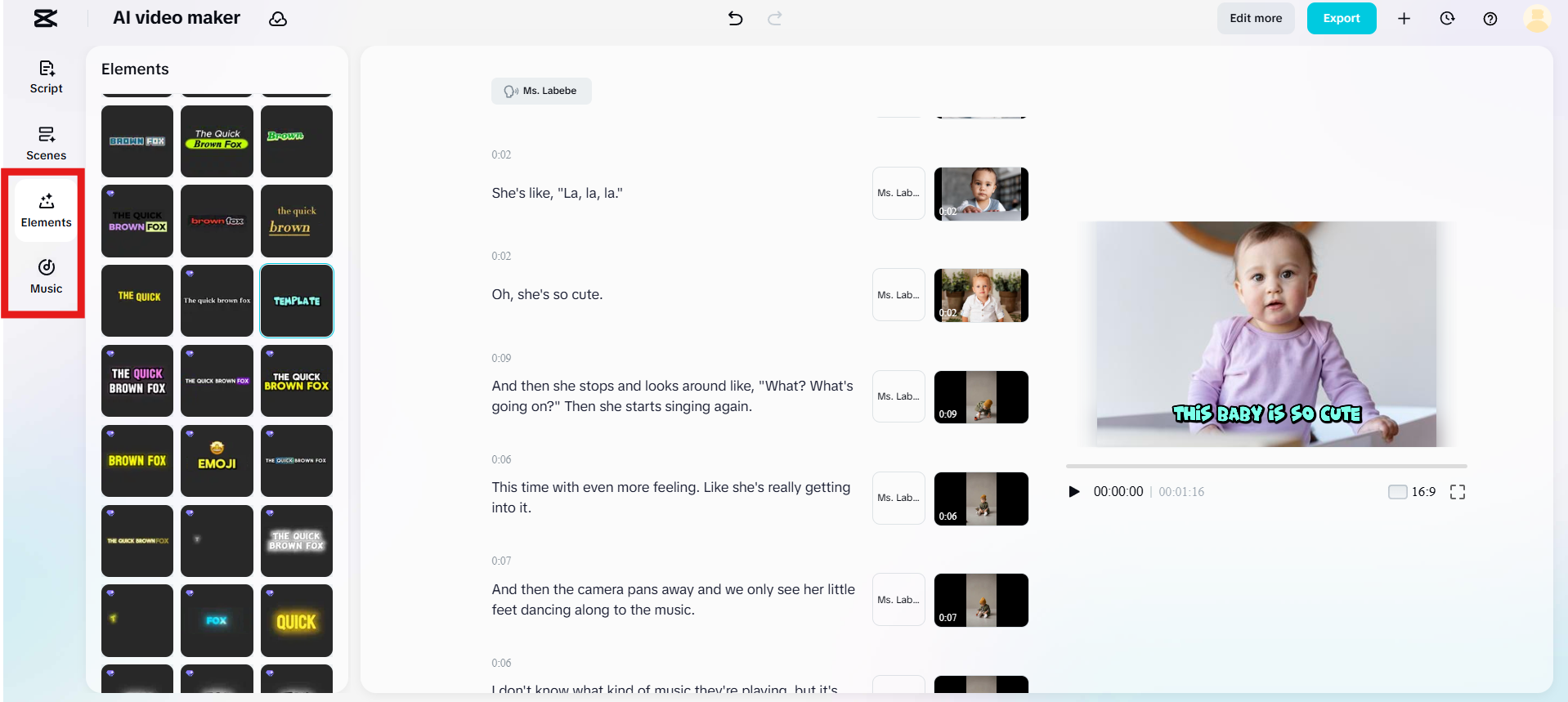Click the script text about "What's going on?"
This screenshot has height=702, width=1568.
click(x=672, y=396)
